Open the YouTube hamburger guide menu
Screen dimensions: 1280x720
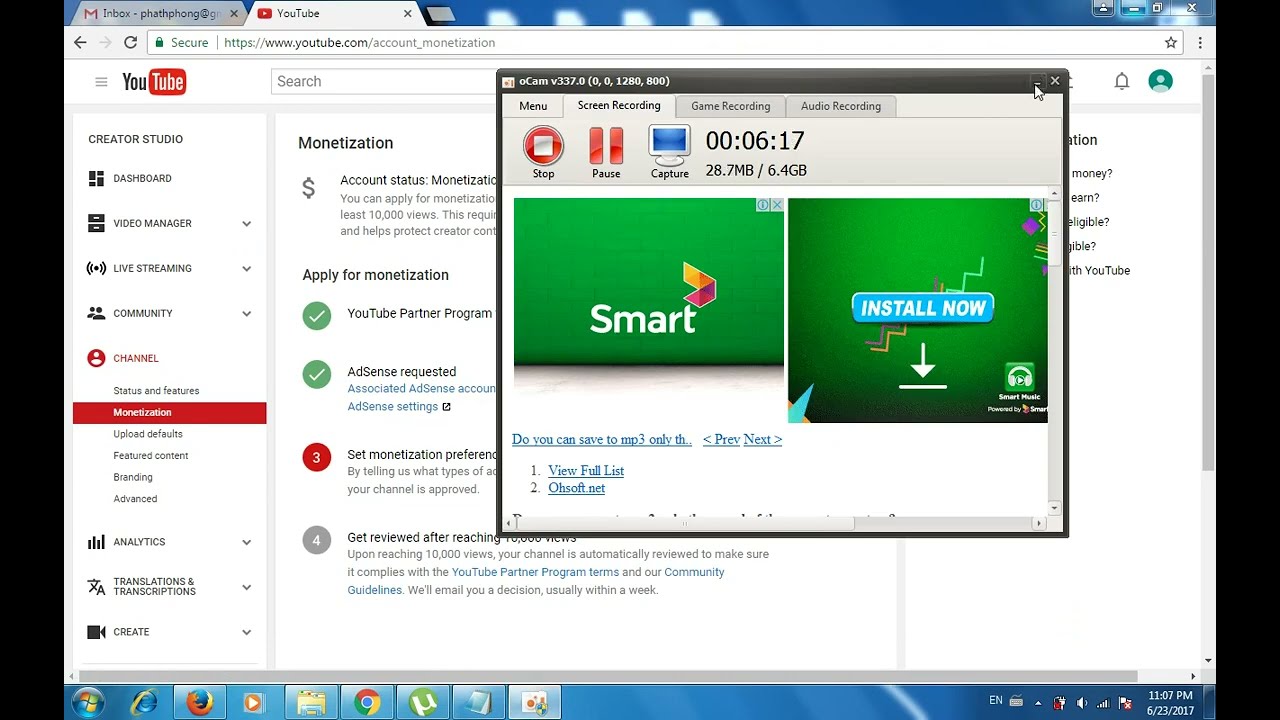(101, 82)
